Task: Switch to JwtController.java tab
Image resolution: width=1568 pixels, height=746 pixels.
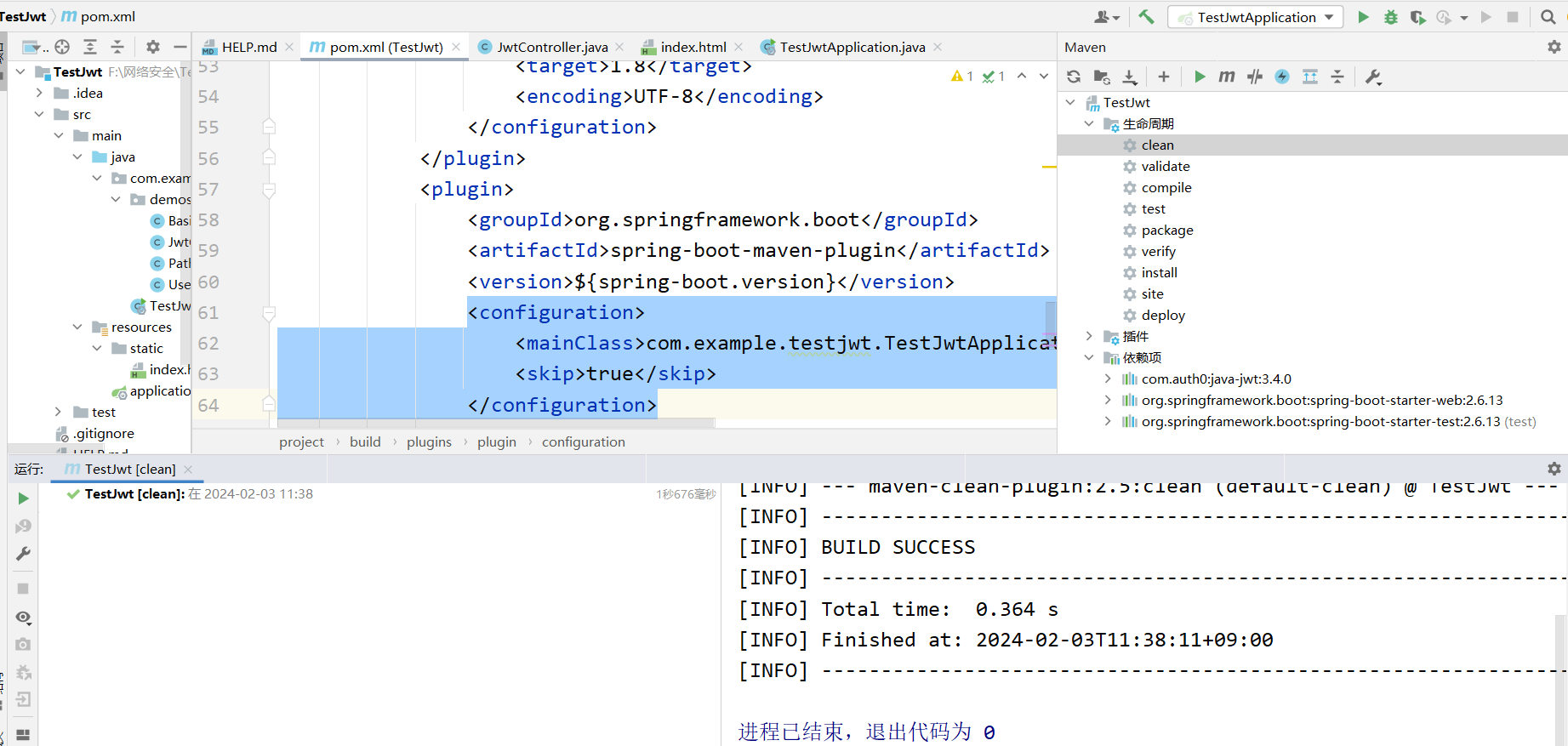Action: click(552, 47)
